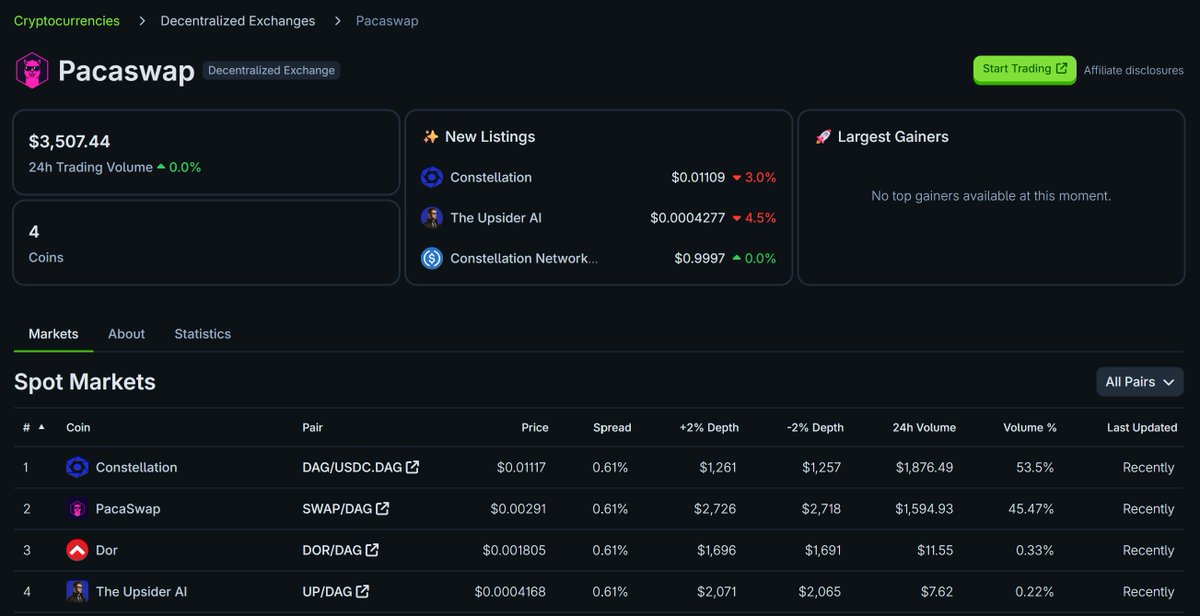Open Constellation in New Listings
Image resolution: width=1200 pixels, height=616 pixels.
[x=491, y=177]
